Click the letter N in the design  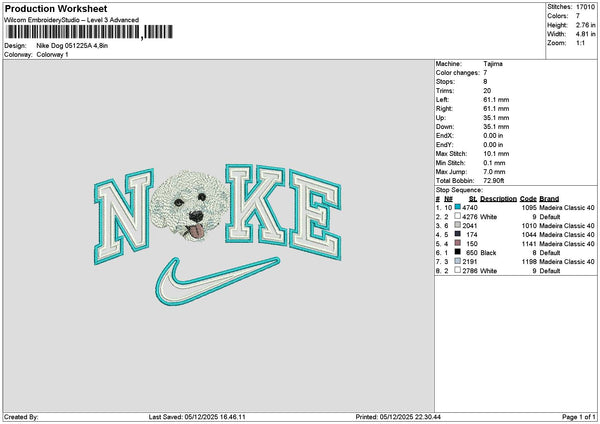point(124,216)
